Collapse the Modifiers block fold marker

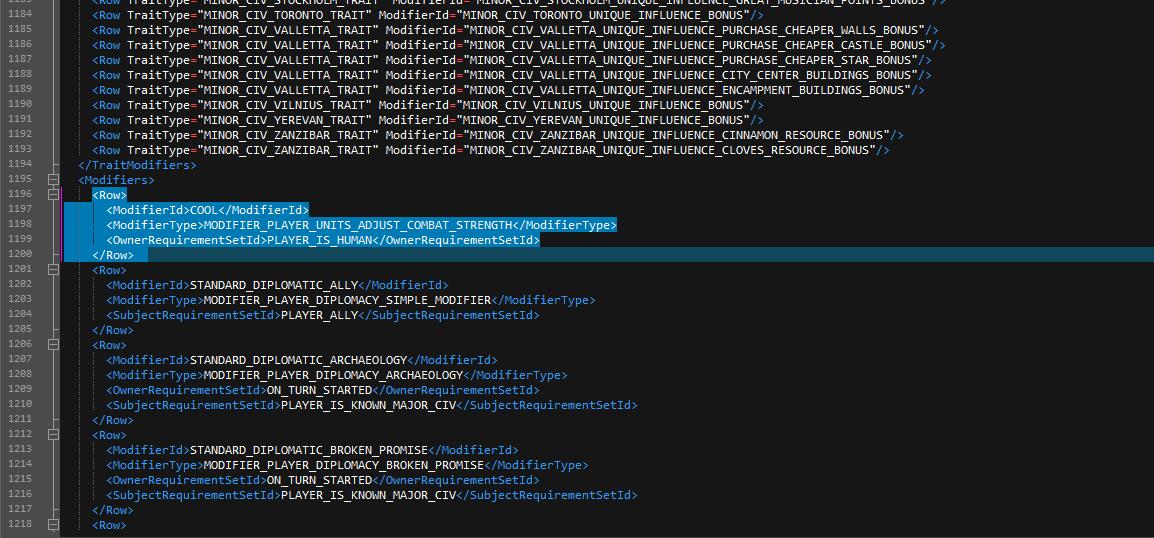[x=53, y=180]
